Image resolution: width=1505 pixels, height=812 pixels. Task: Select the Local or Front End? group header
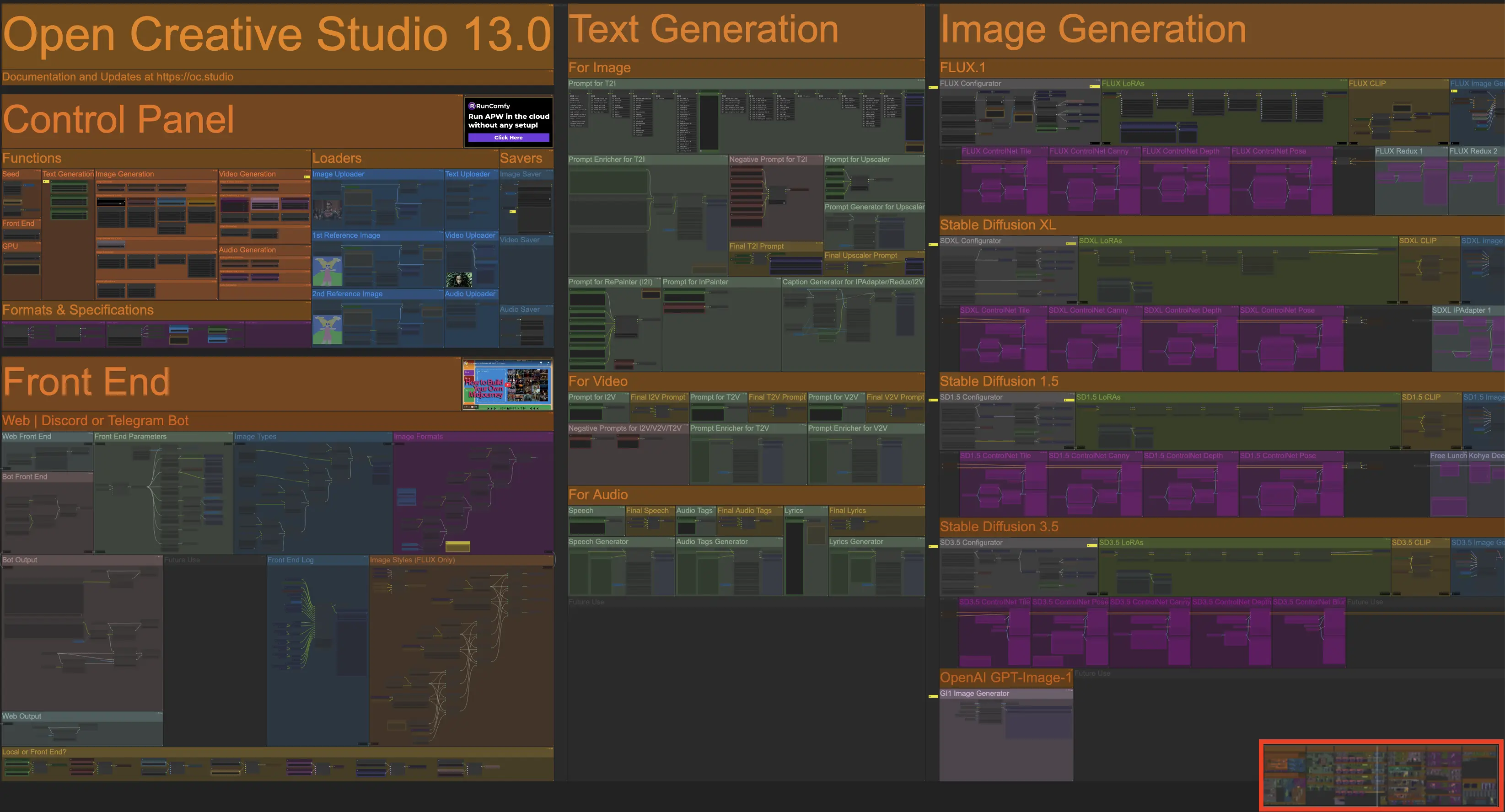tap(34, 752)
